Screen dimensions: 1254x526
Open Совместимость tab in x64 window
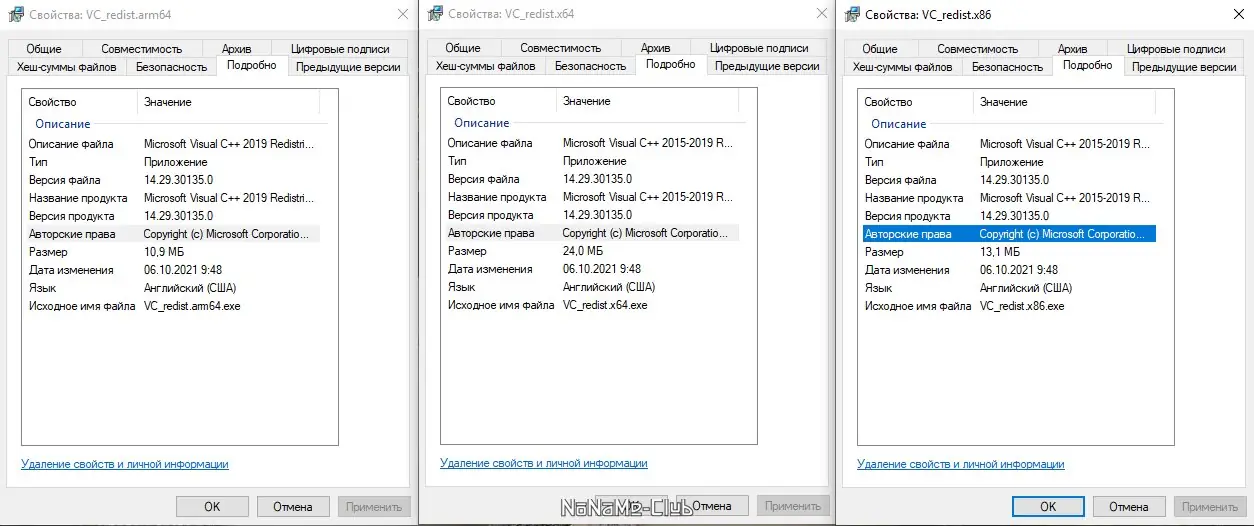point(560,47)
